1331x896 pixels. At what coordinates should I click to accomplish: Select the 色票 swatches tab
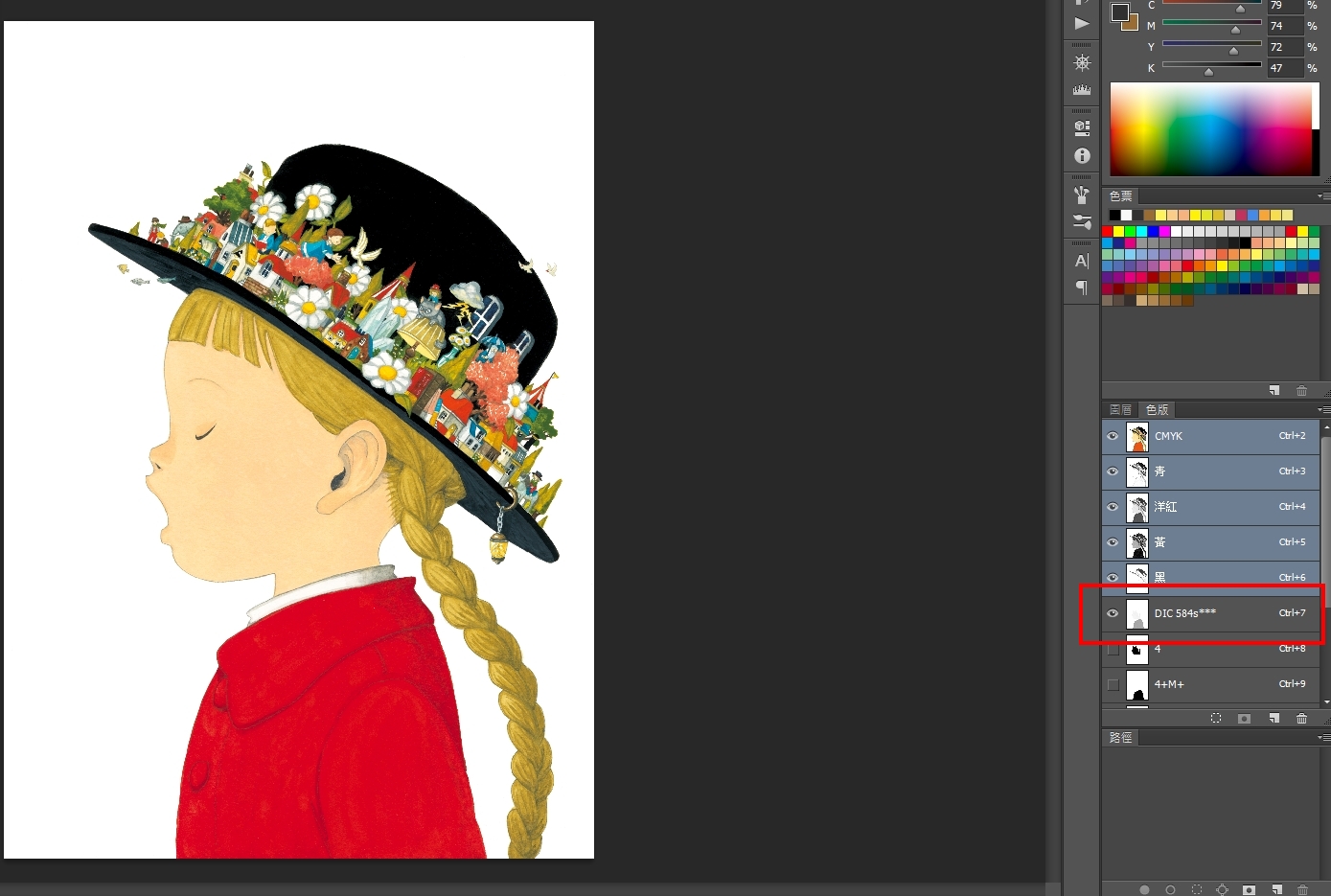[1121, 195]
